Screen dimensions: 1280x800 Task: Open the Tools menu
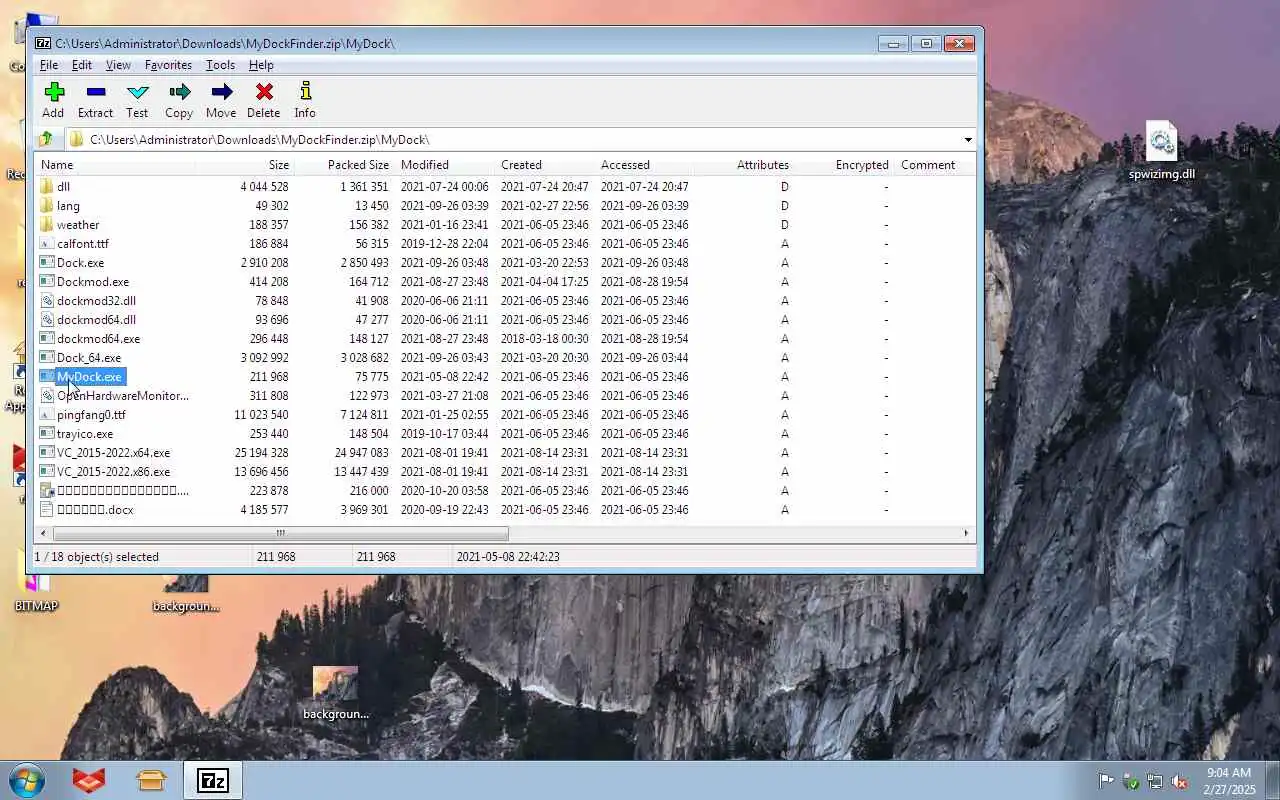coord(220,65)
